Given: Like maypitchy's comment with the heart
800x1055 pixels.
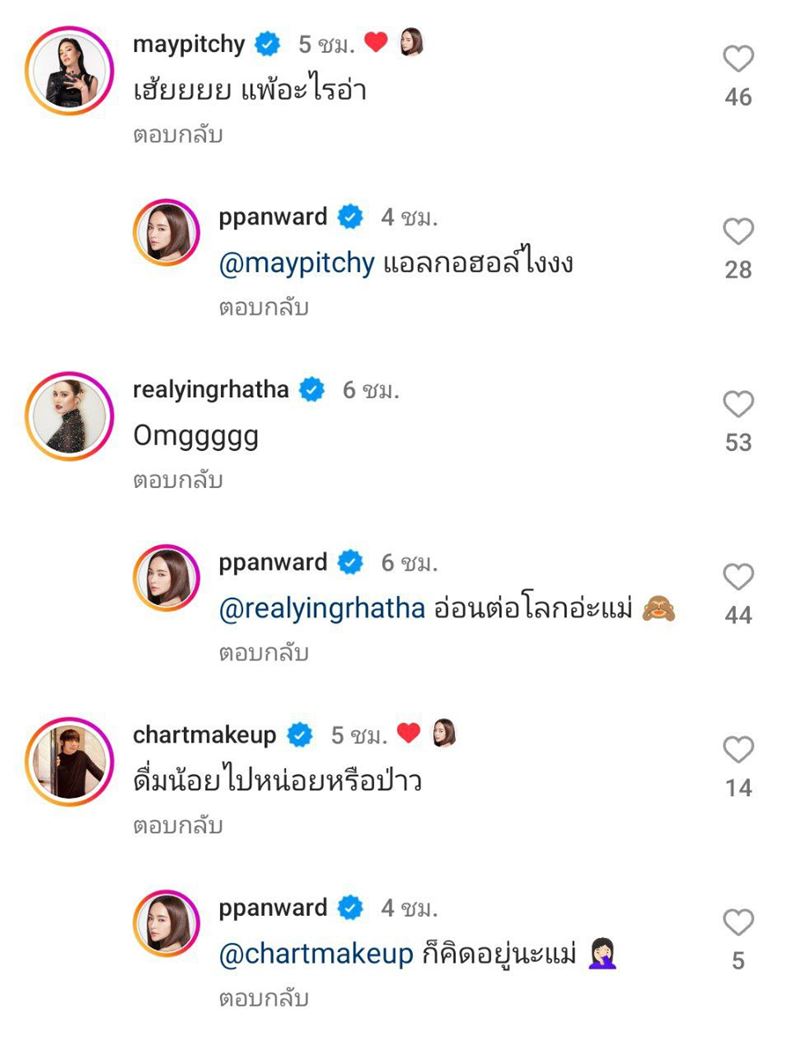Looking at the screenshot, I should 738,60.
